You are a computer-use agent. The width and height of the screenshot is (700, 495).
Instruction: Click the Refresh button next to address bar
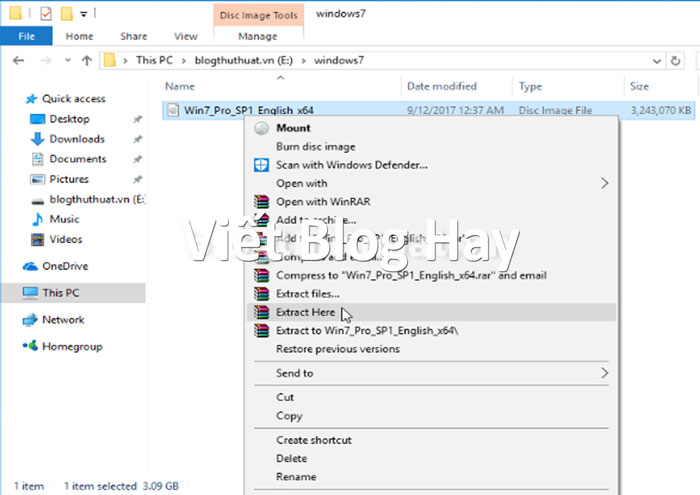[x=675, y=60]
